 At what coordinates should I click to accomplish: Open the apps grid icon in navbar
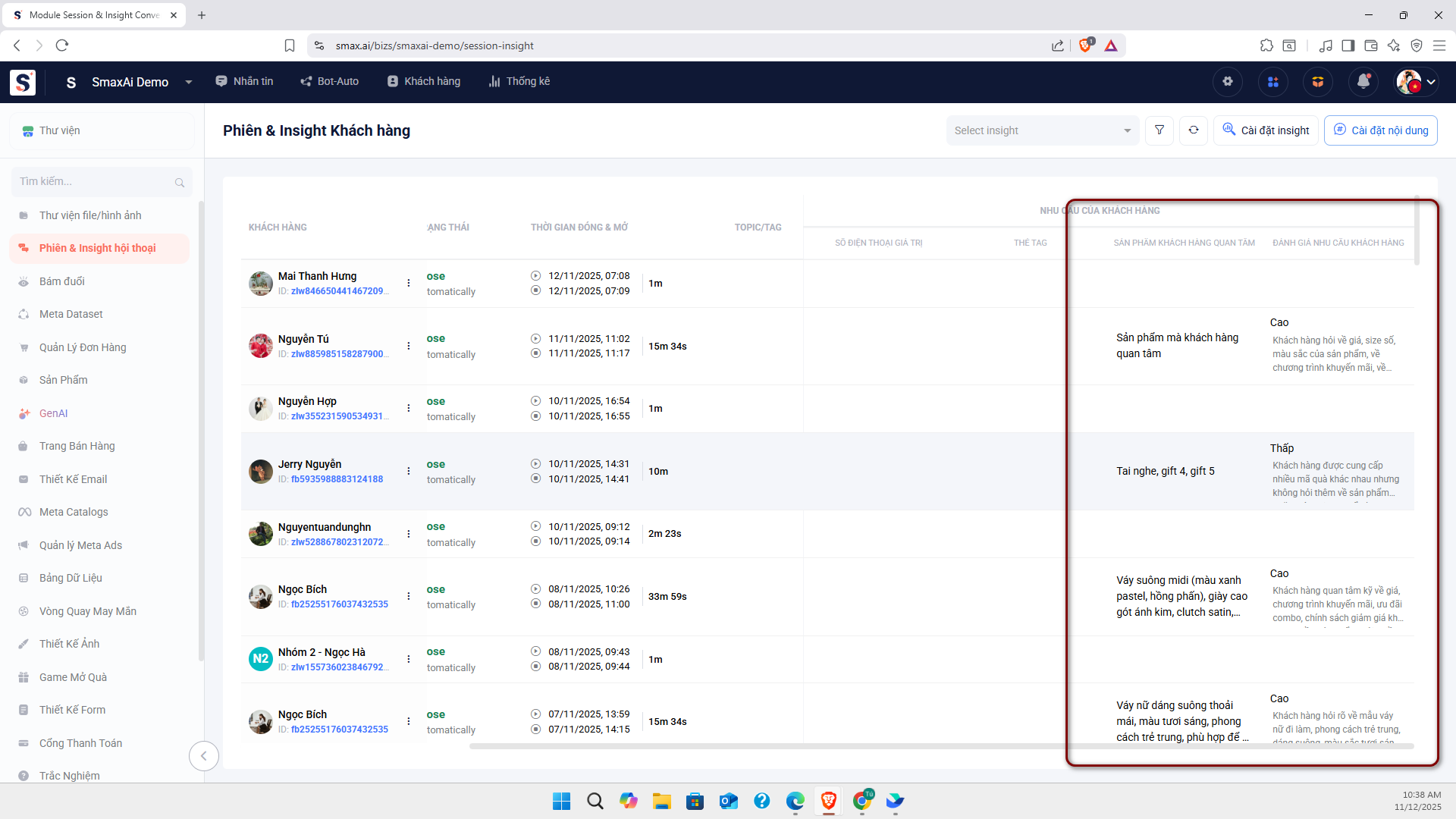1273,82
